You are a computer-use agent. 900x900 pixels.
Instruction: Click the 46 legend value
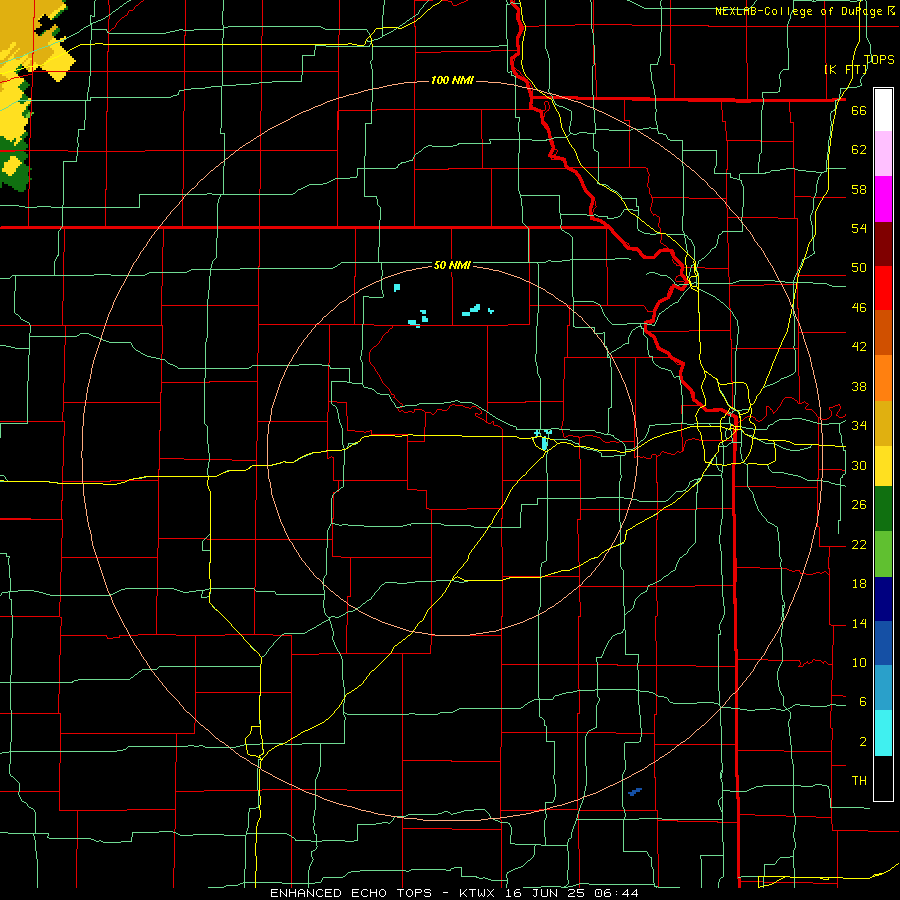(859, 308)
